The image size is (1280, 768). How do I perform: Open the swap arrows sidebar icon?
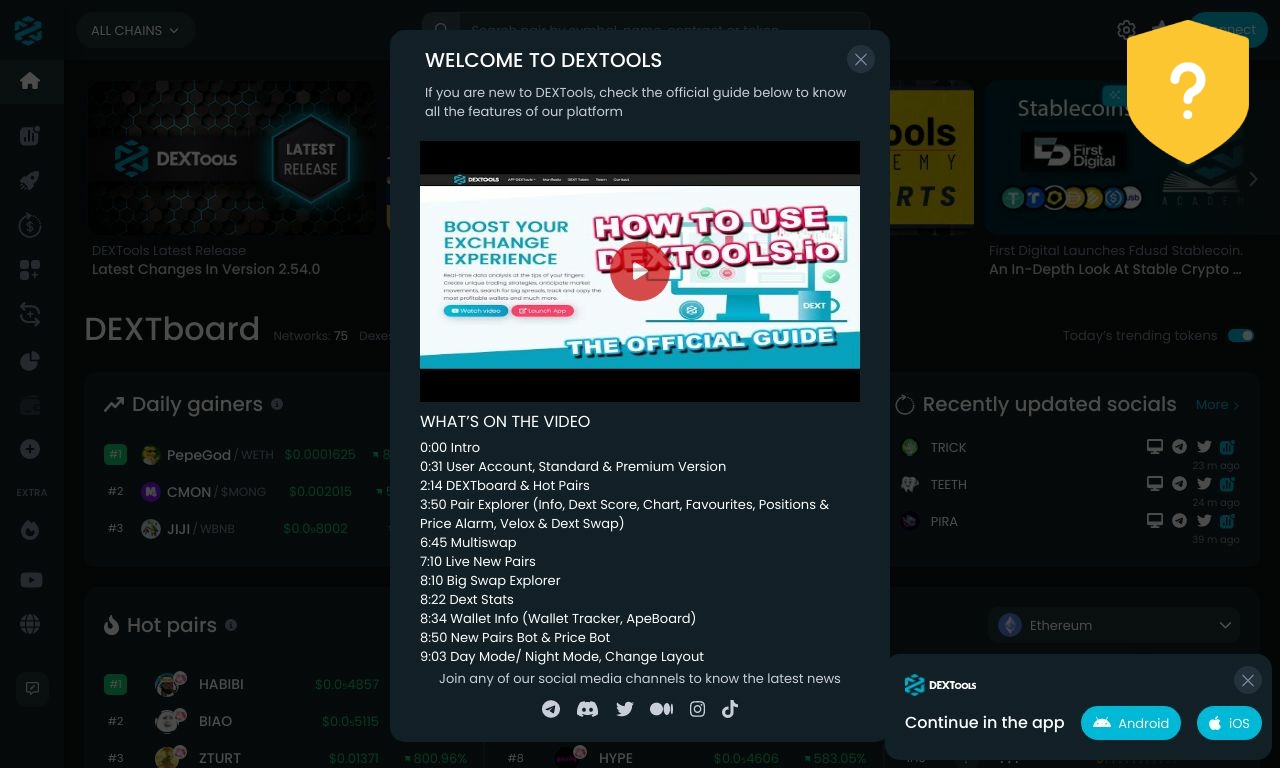30,314
